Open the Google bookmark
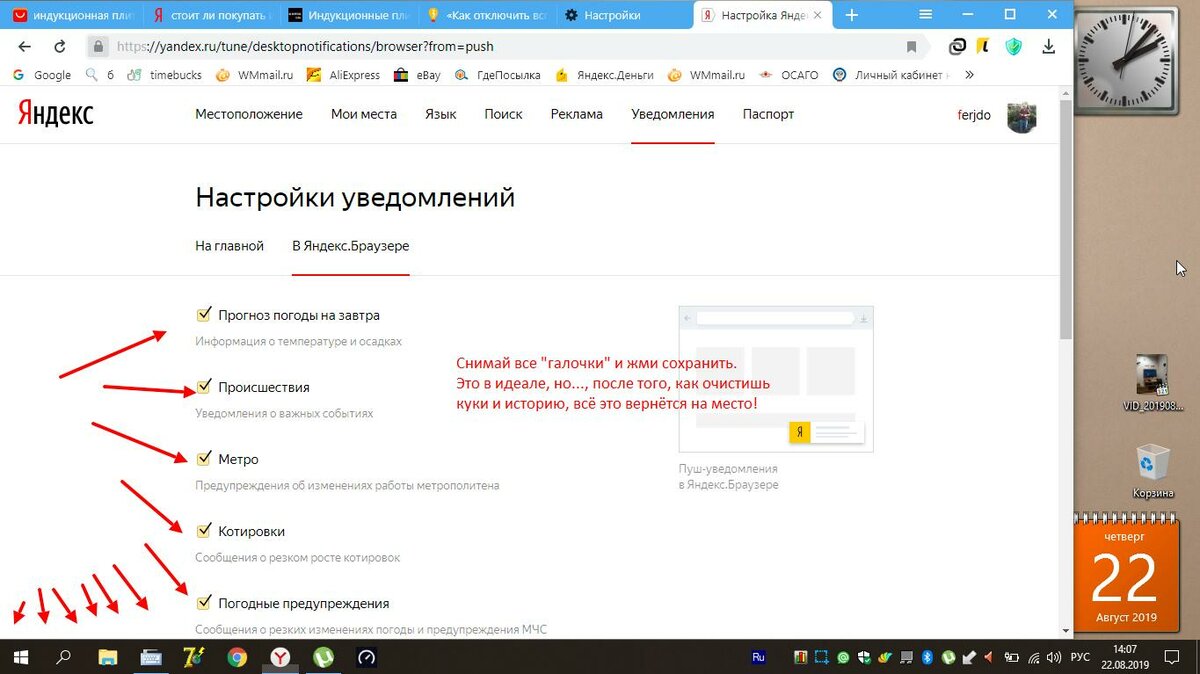Viewport: 1200px width, 674px height. (x=43, y=75)
